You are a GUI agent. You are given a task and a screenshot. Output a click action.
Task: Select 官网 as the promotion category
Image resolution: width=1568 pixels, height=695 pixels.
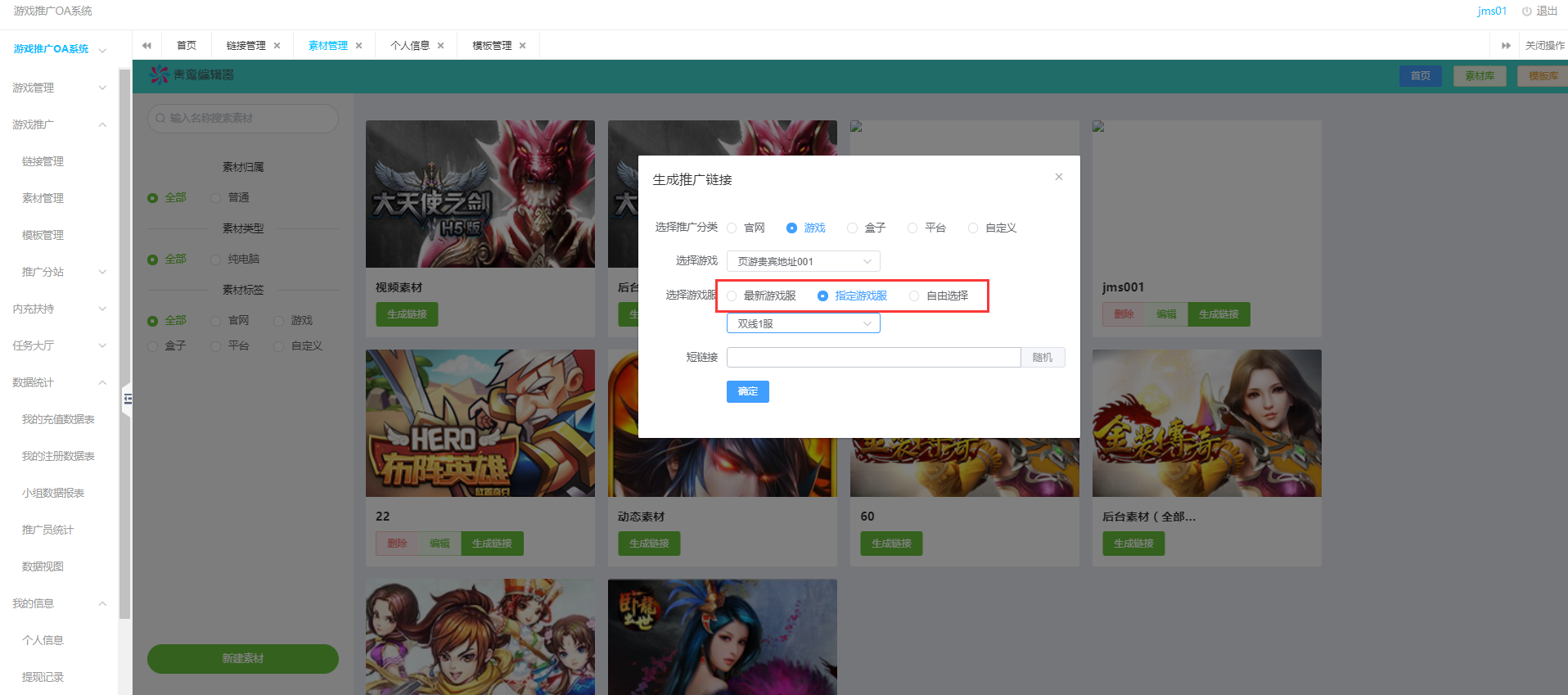coord(732,228)
